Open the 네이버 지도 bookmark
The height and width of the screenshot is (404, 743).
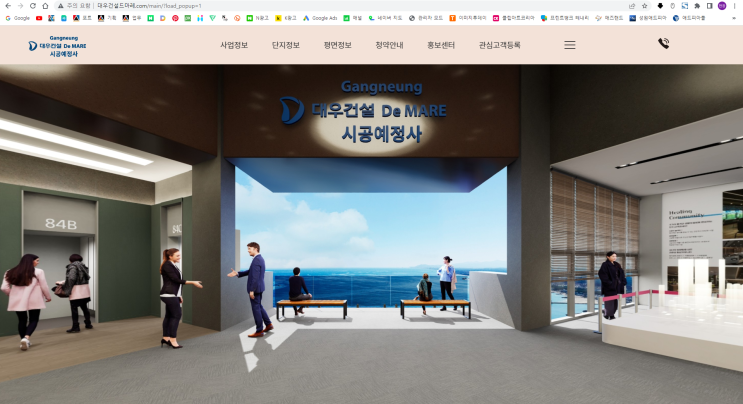coord(385,18)
